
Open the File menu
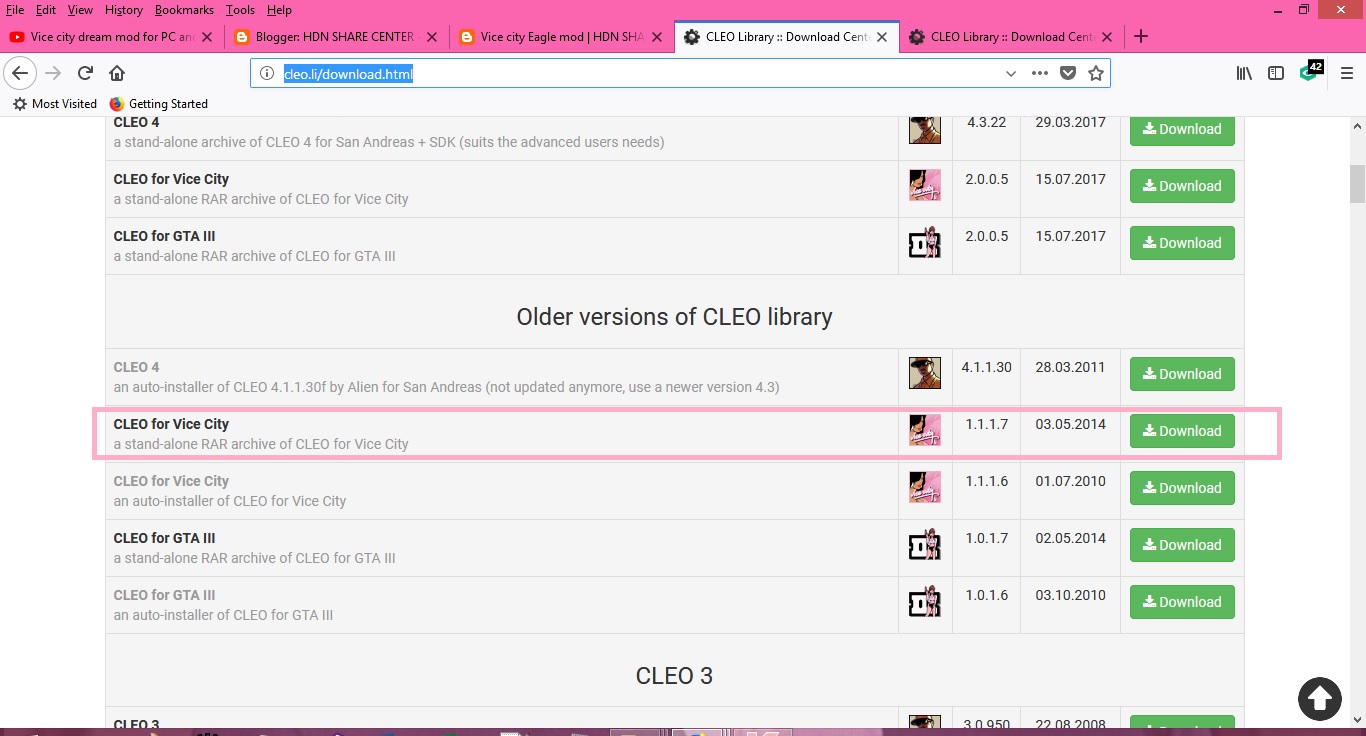point(15,10)
